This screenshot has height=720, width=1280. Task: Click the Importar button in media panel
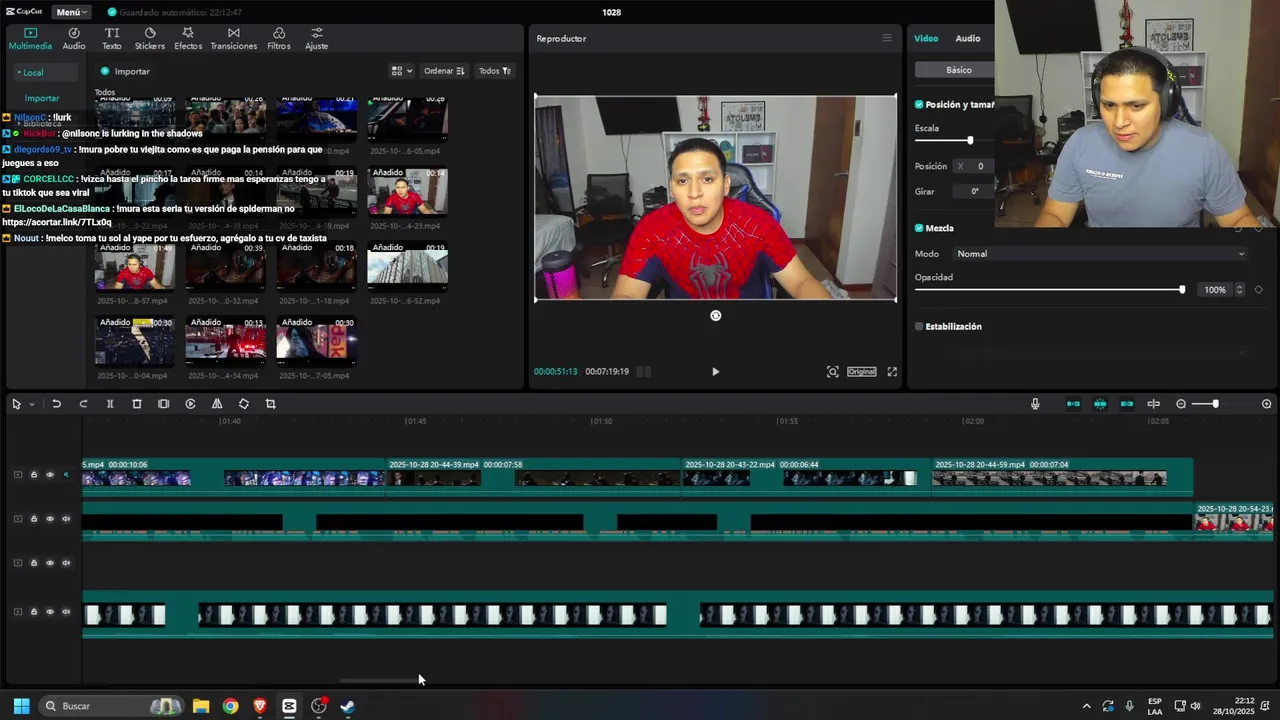coord(125,71)
